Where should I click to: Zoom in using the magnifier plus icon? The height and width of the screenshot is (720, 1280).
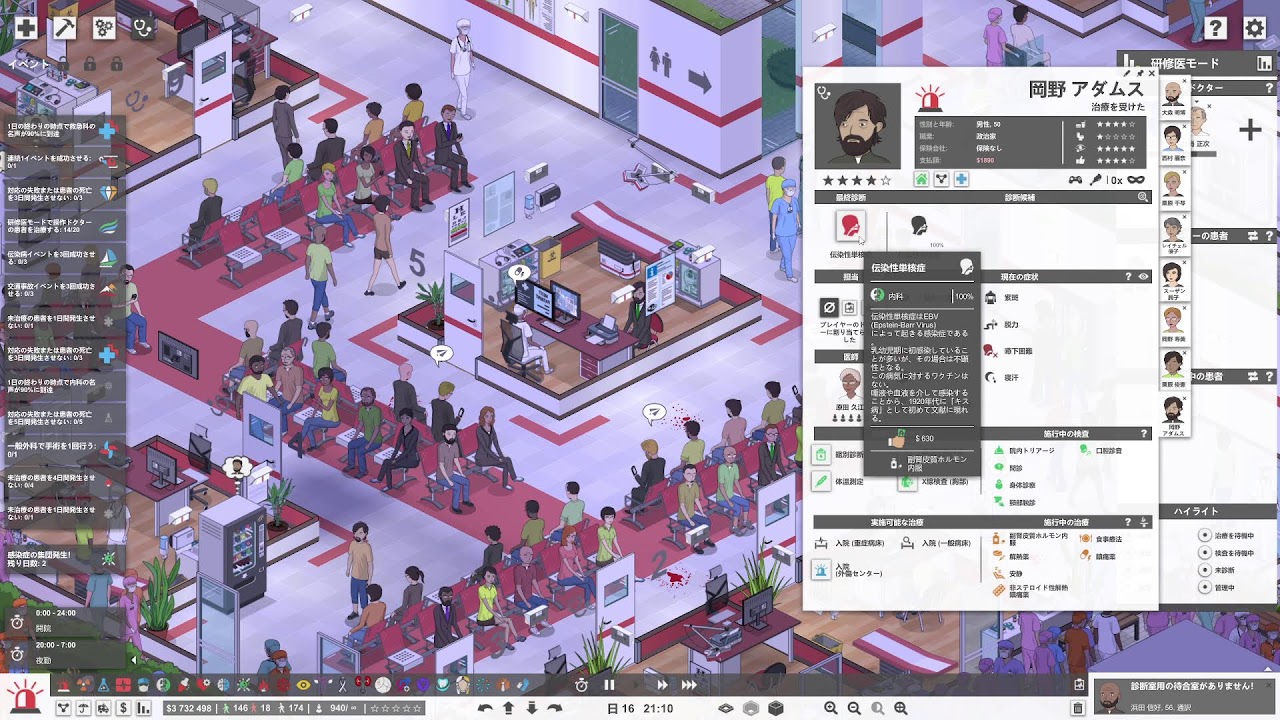click(x=830, y=708)
